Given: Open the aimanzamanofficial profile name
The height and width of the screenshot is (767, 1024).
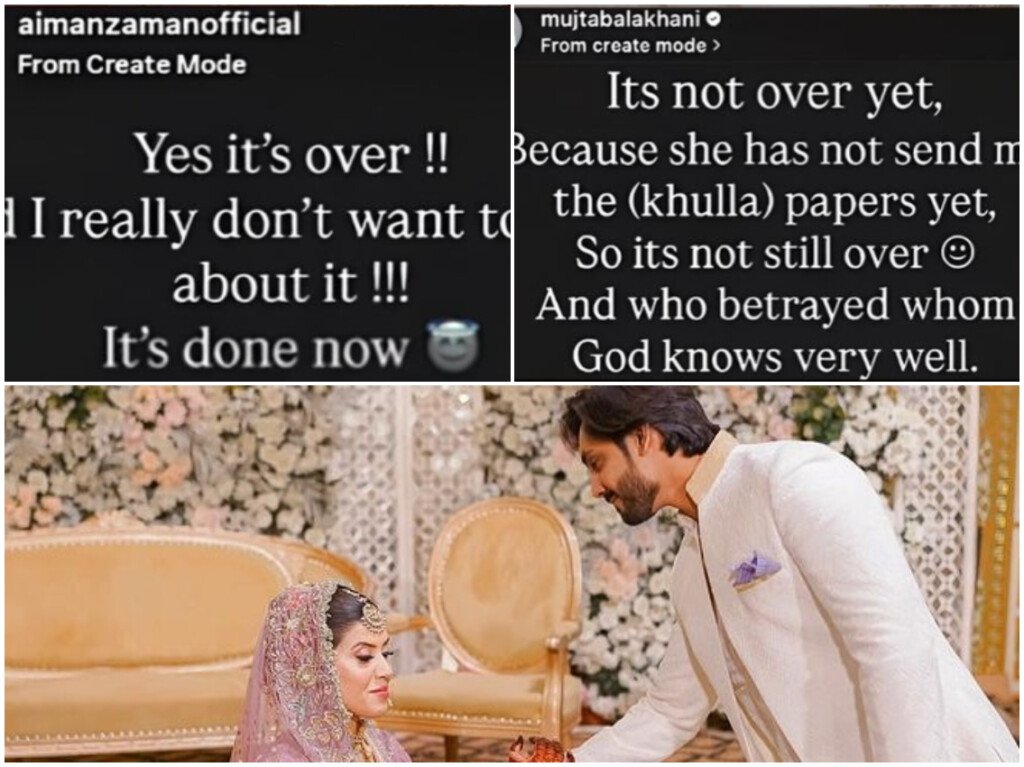Looking at the screenshot, I should (159, 25).
